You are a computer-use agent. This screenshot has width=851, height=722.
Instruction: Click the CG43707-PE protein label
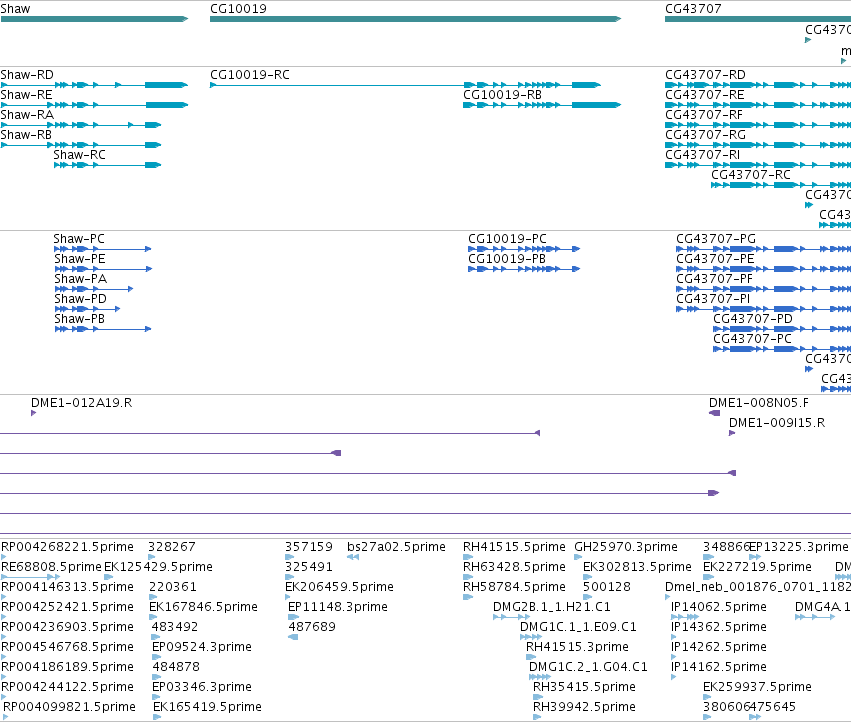click(715, 259)
